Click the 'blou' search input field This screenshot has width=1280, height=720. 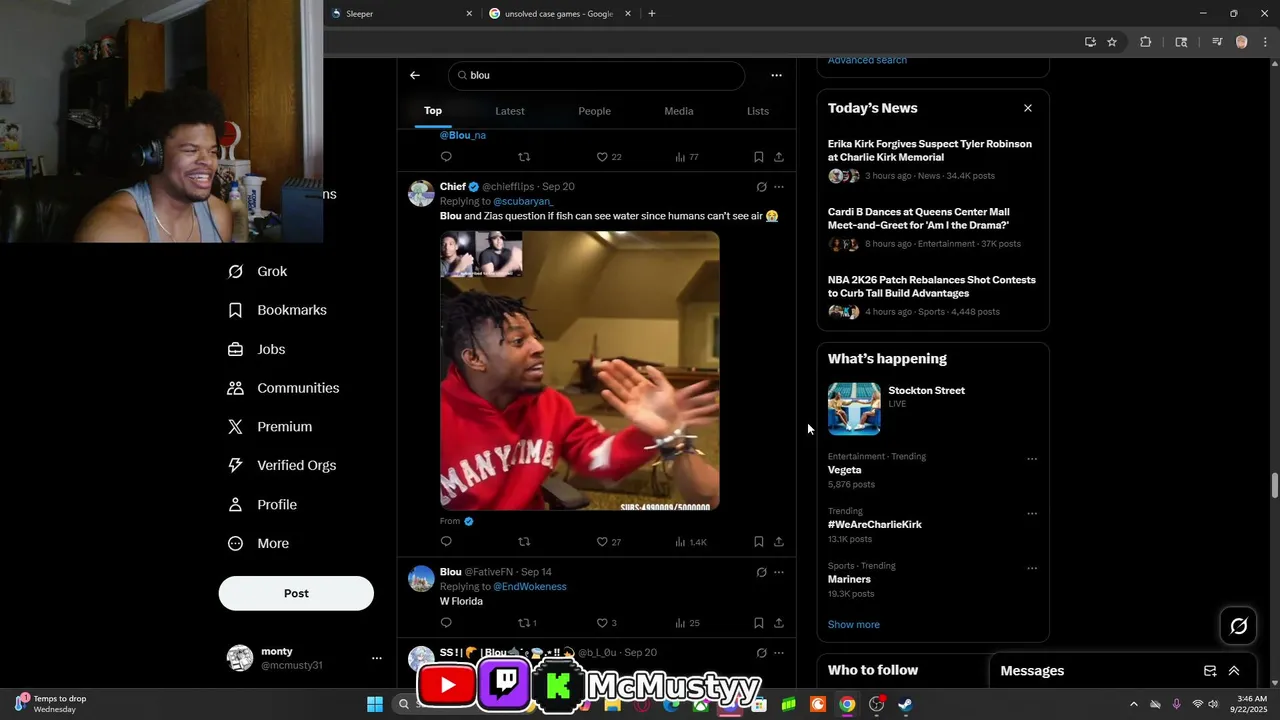597,75
